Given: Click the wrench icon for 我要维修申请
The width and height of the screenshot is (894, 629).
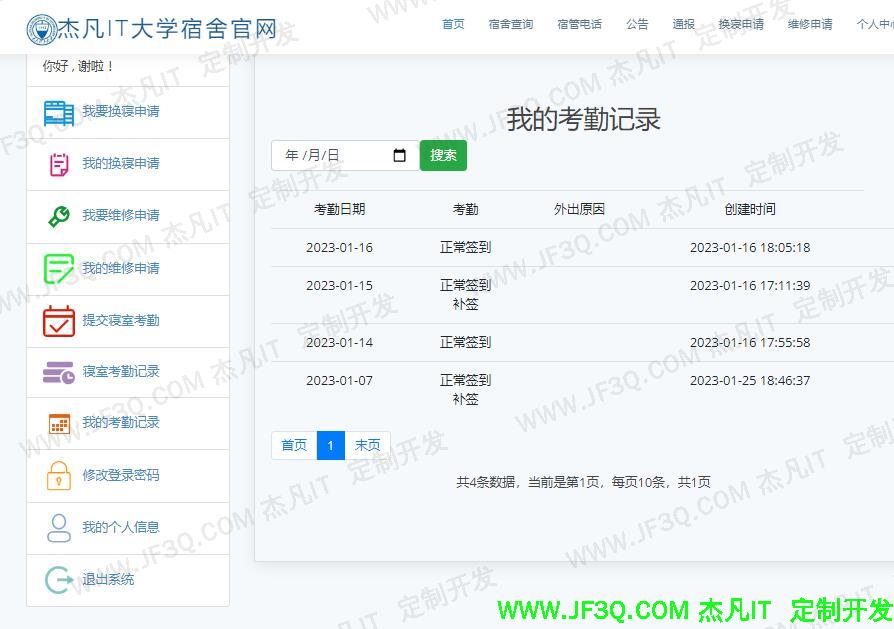Looking at the screenshot, I should pyautogui.click(x=58, y=216).
